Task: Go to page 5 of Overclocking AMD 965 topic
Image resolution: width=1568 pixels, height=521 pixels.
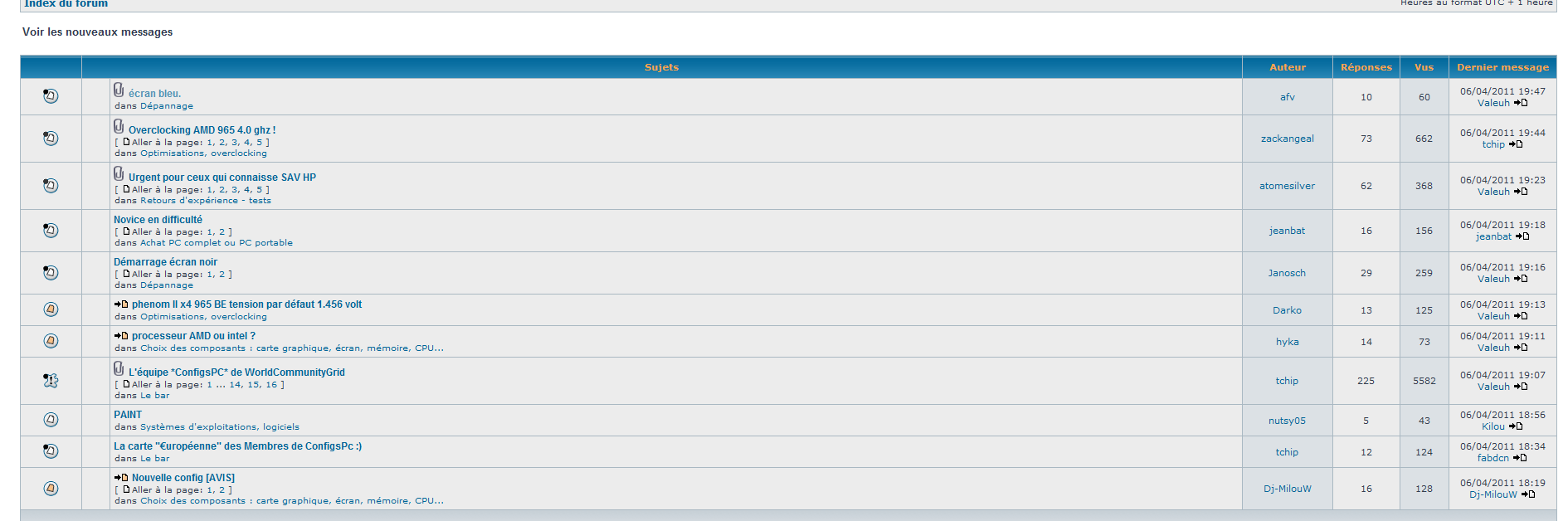Action: [260, 143]
